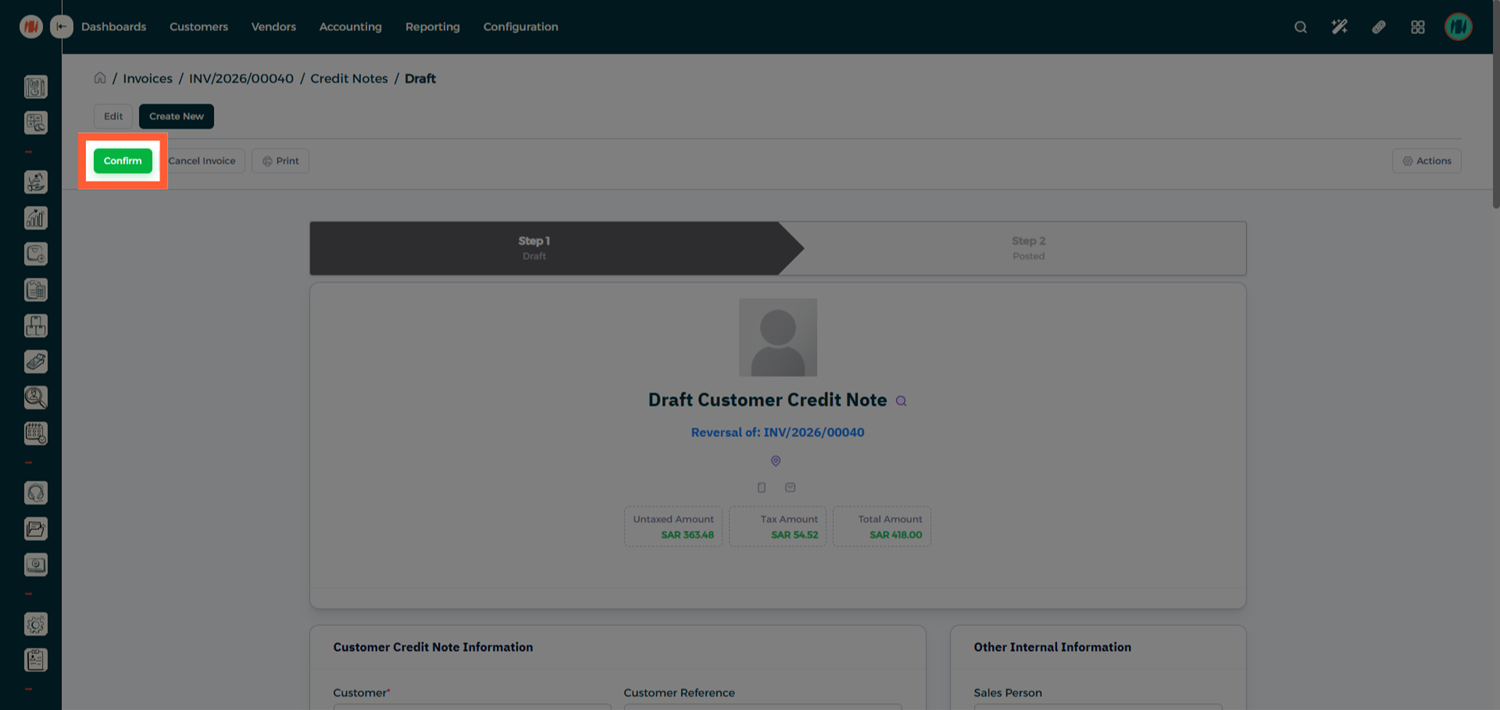
Task: Click the Create New button
Action: coord(176,116)
